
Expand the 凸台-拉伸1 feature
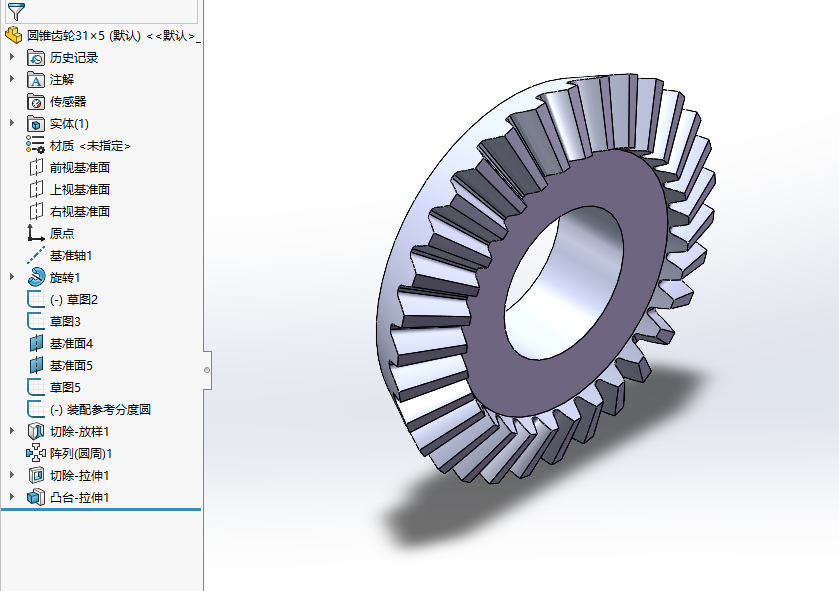[12, 496]
